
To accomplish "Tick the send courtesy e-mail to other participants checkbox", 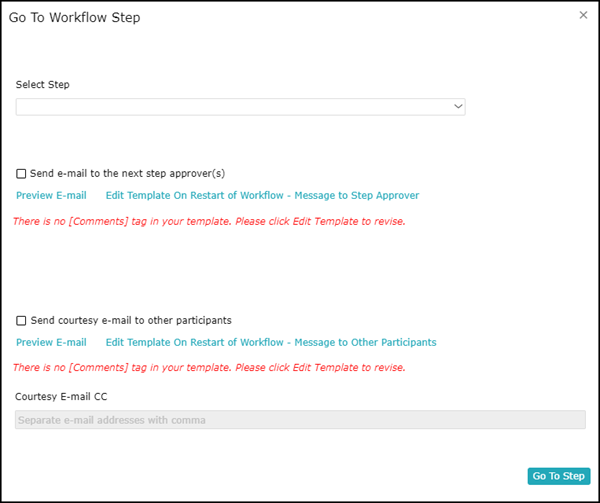I will coord(22,321).
